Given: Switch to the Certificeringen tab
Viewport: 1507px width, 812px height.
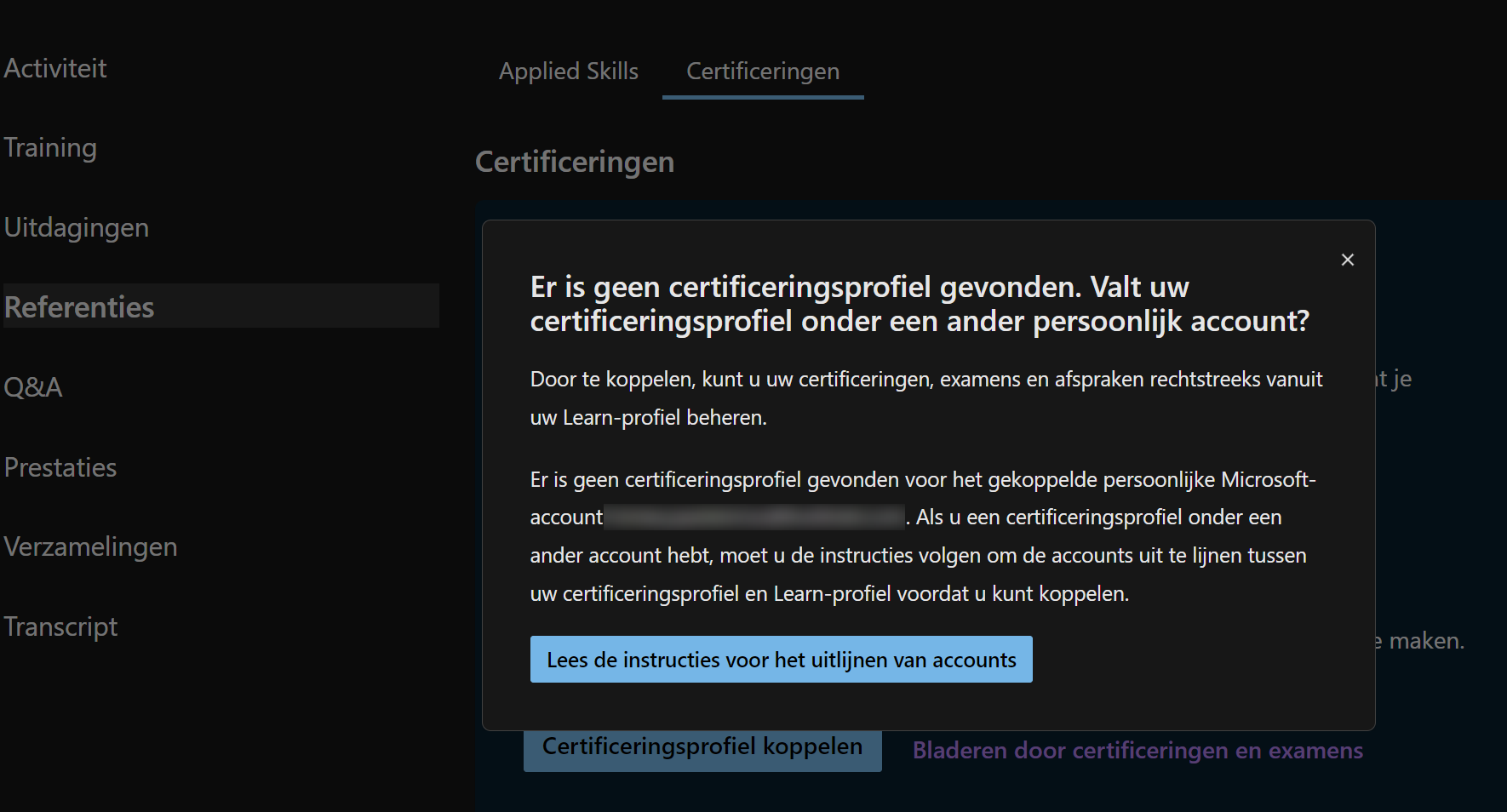Looking at the screenshot, I should click(762, 71).
